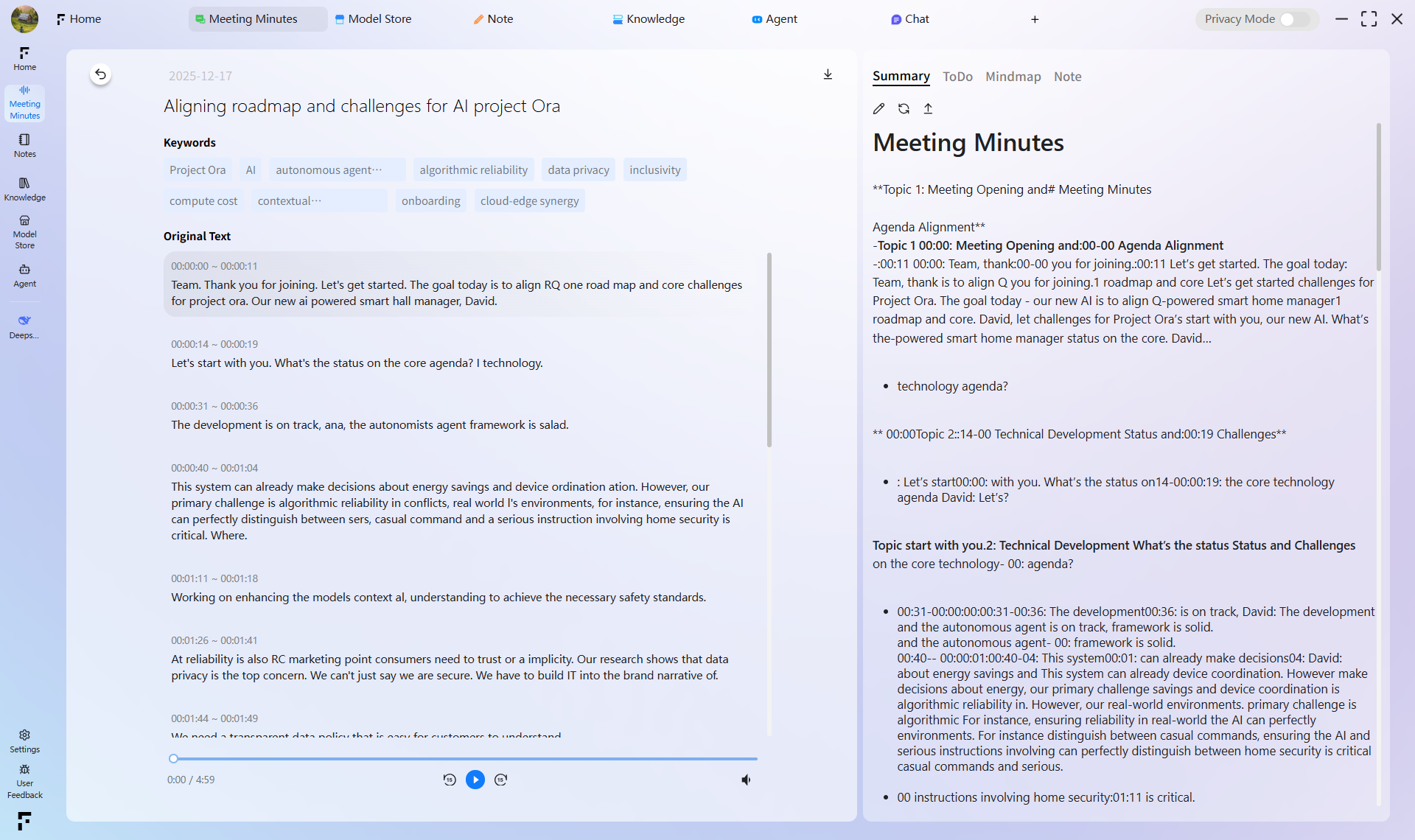Click the back arrow button
This screenshot has width=1415, height=840.
pyautogui.click(x=101, y=74)
